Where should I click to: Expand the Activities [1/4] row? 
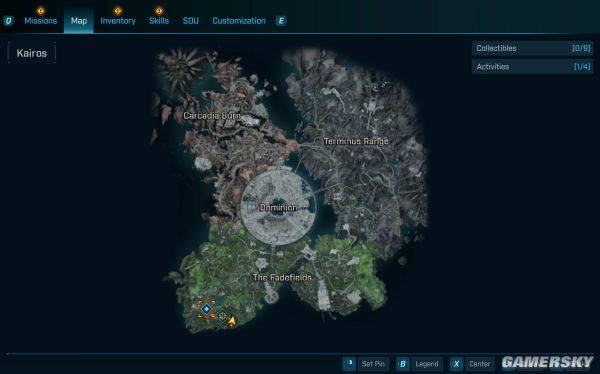[x=532, y=67]
